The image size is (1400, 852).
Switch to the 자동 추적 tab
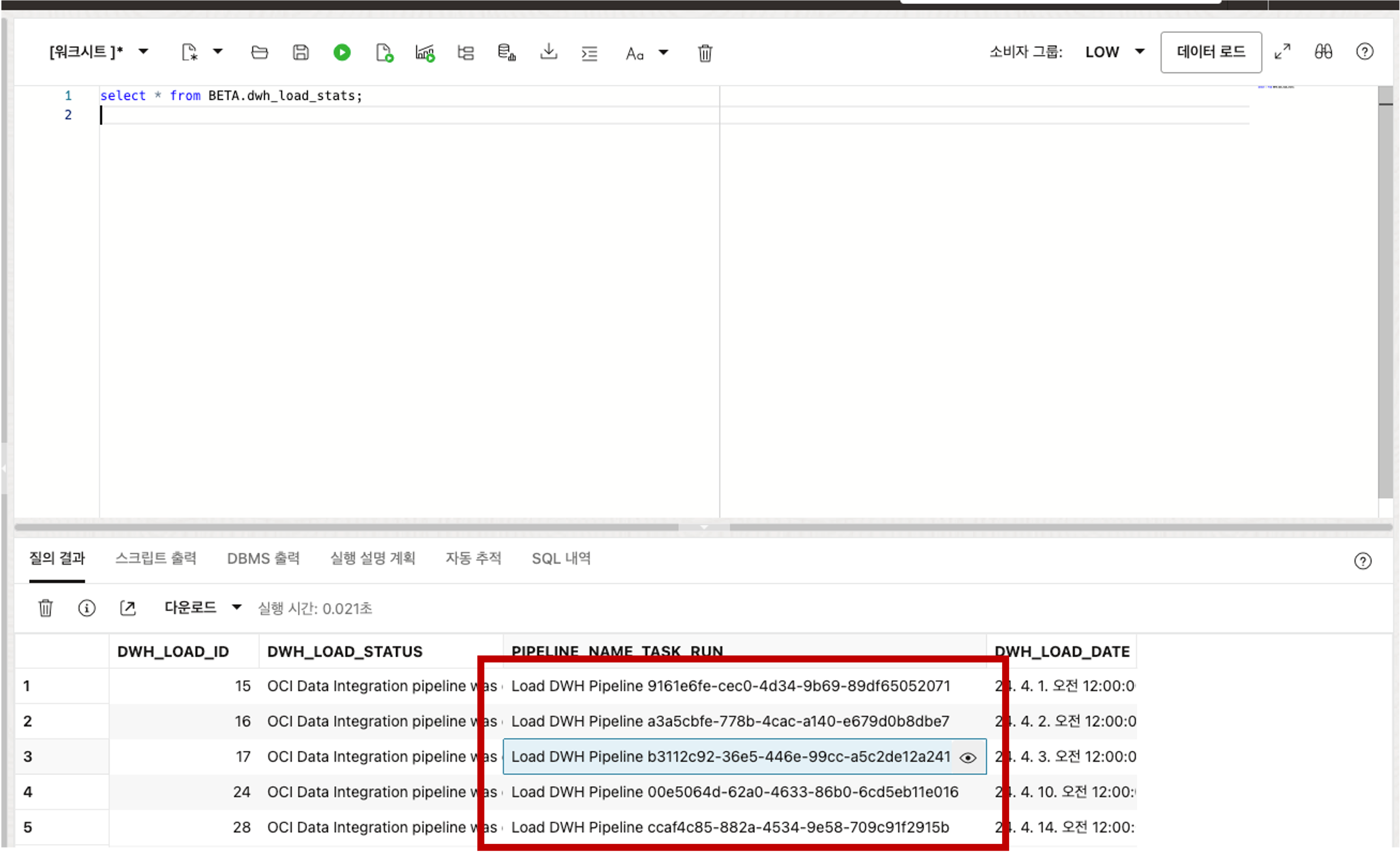click(473, 558)
